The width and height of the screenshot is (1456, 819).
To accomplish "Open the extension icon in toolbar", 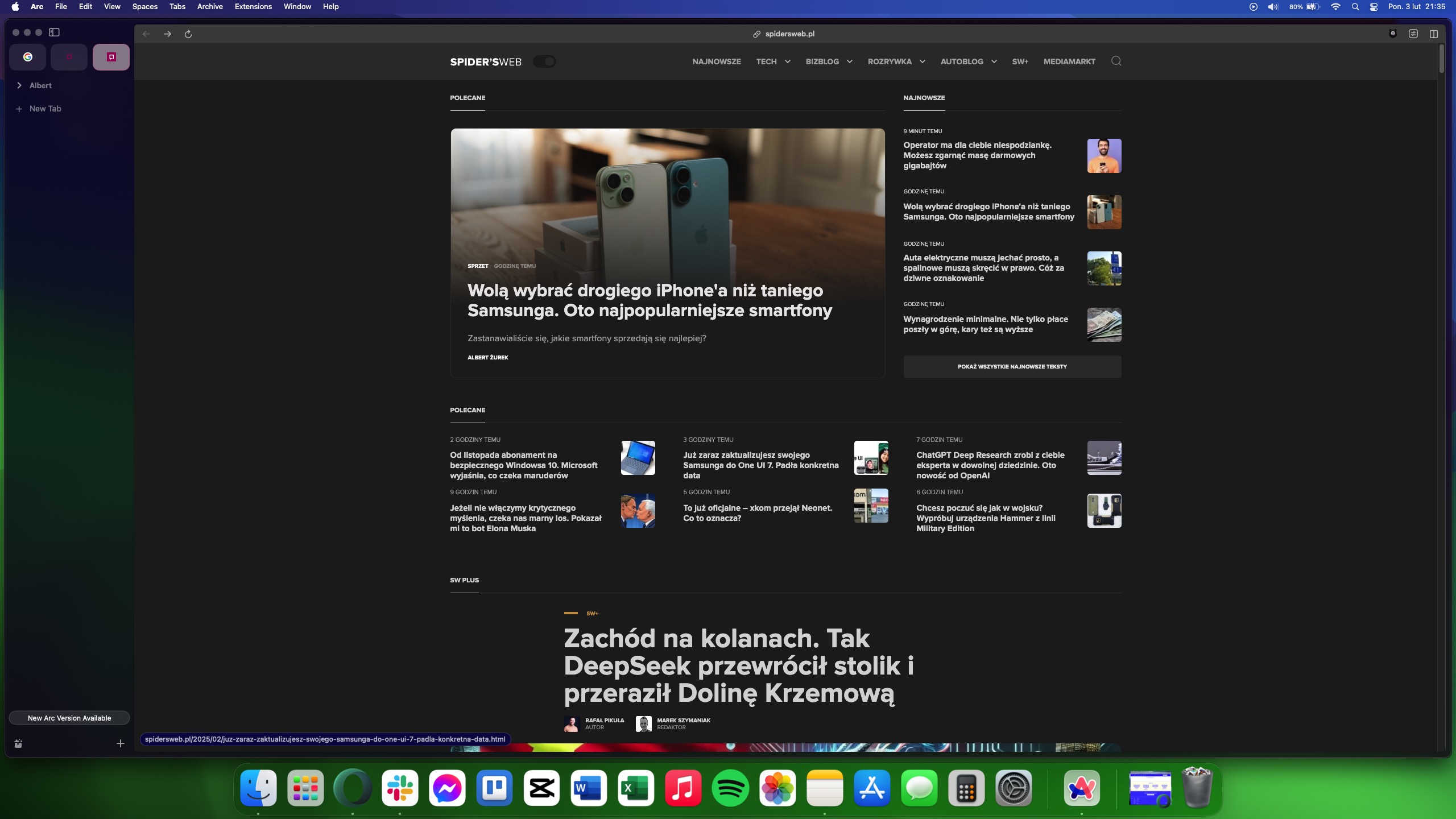I will [x=1392, y=34].
